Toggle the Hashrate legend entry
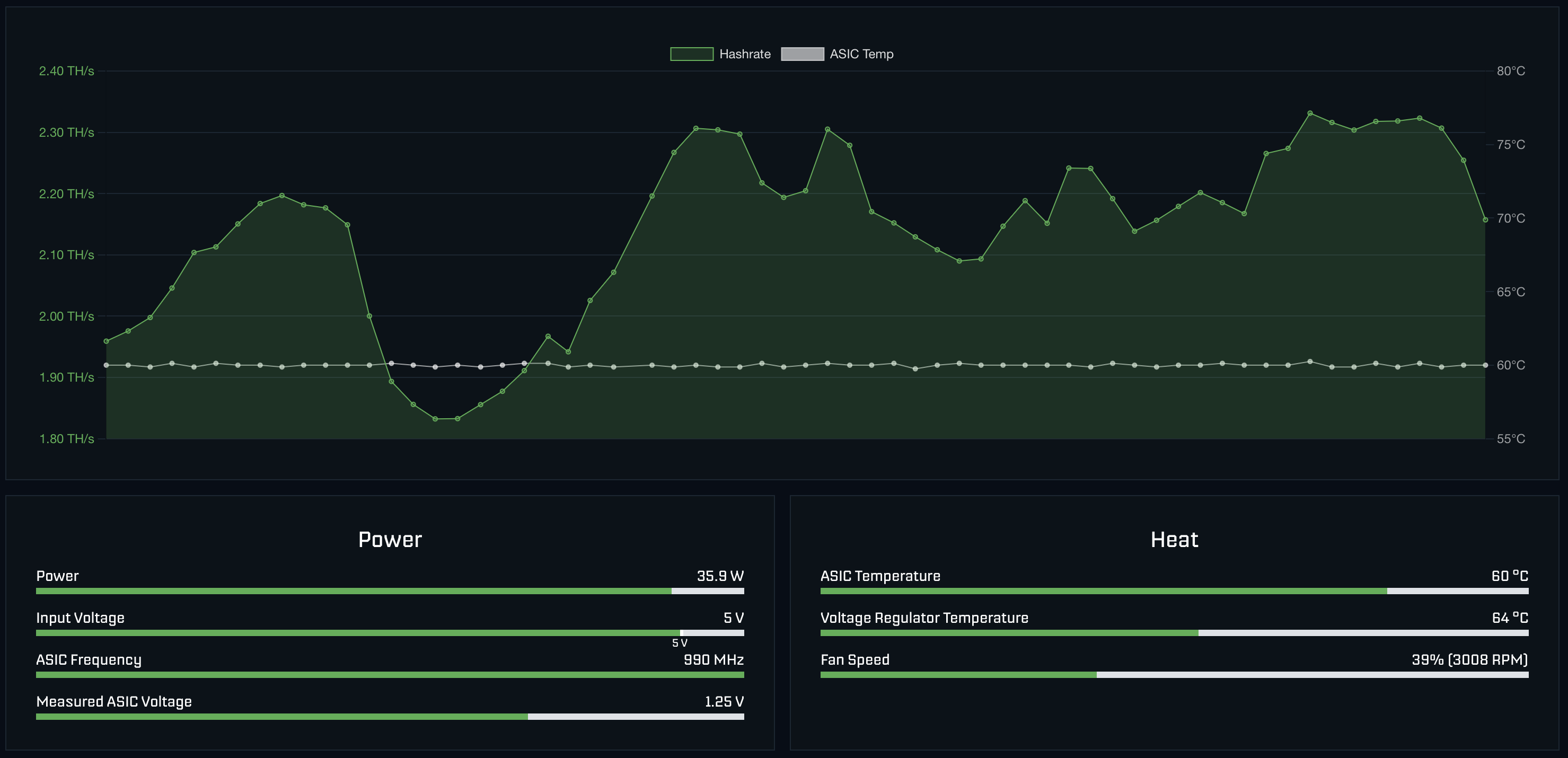This screenshot has width=1568, height=758. [x=744, y=54]
